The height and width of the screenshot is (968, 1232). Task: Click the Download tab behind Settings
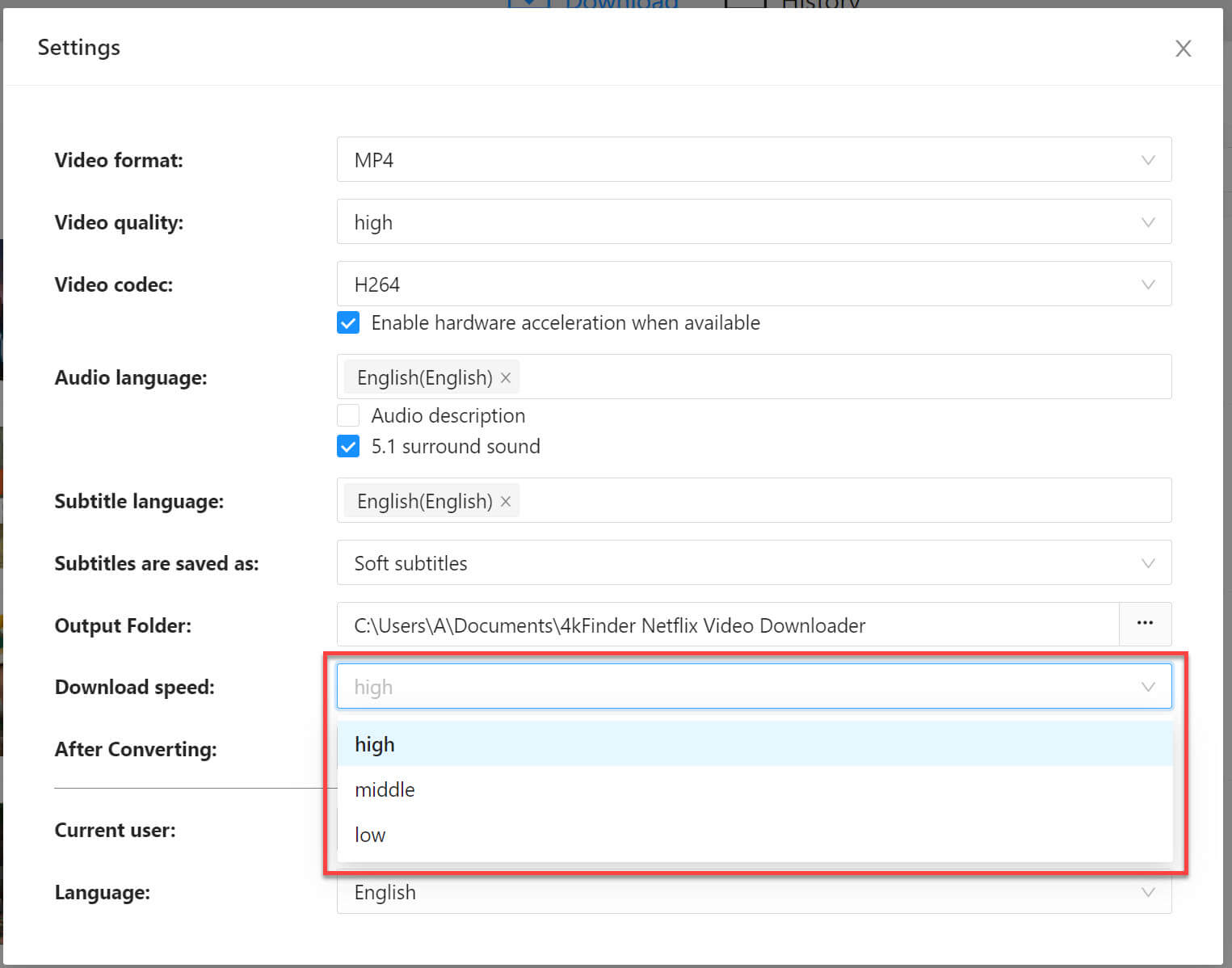point(594,4)
